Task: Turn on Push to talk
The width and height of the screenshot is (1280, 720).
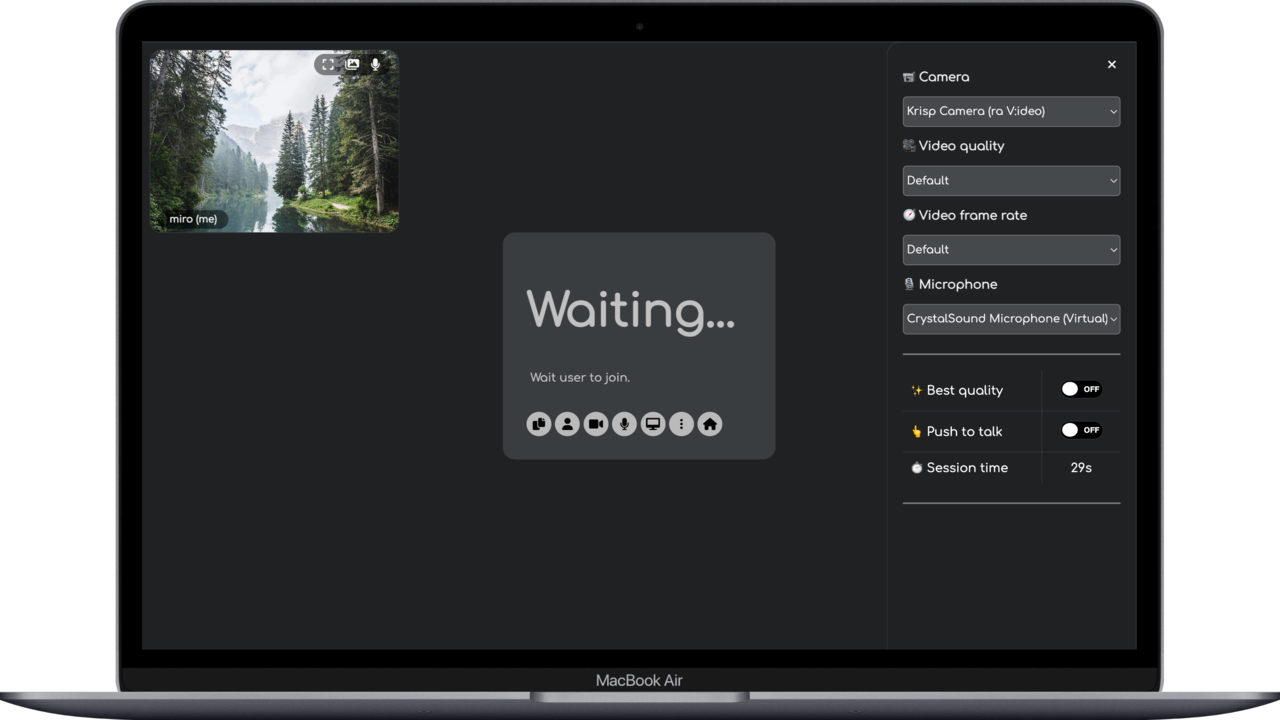Action: [1080, 430]
